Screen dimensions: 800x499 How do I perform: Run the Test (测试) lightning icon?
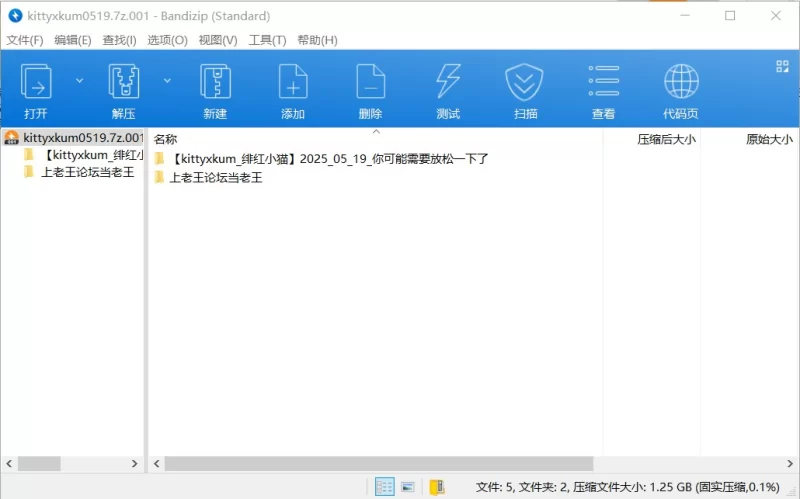tap(448, 82)
